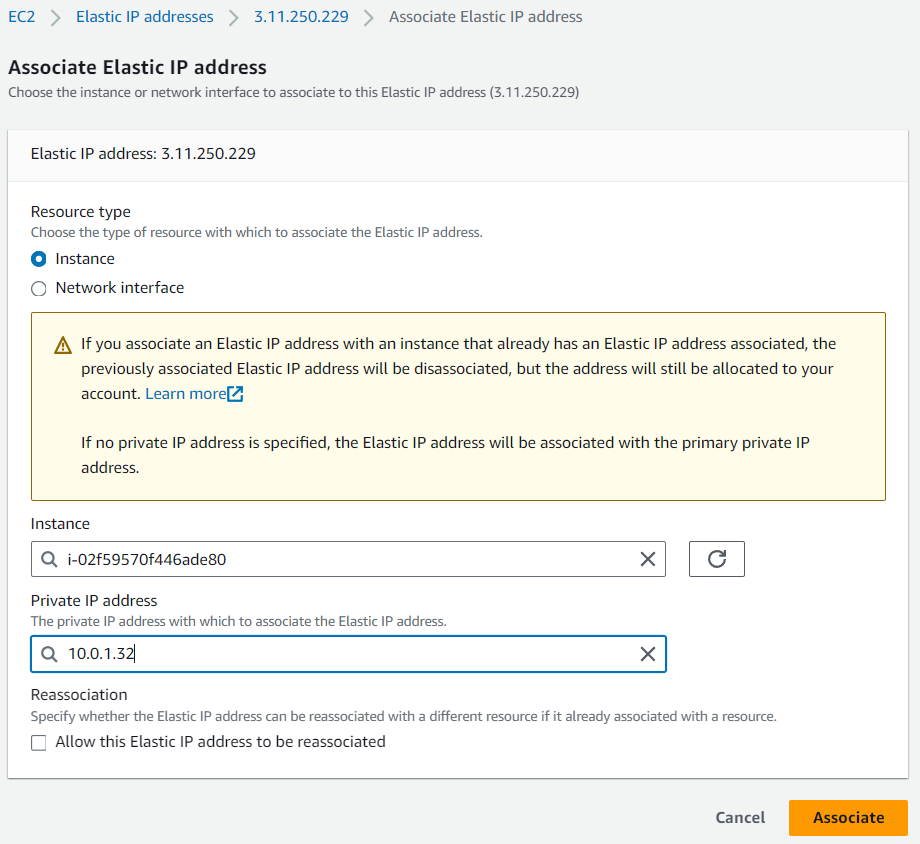Image resolution: width=920 pixels, height=844 pixels.
Task: Open the external link icon after Learn more
Action: click(235, 394)
